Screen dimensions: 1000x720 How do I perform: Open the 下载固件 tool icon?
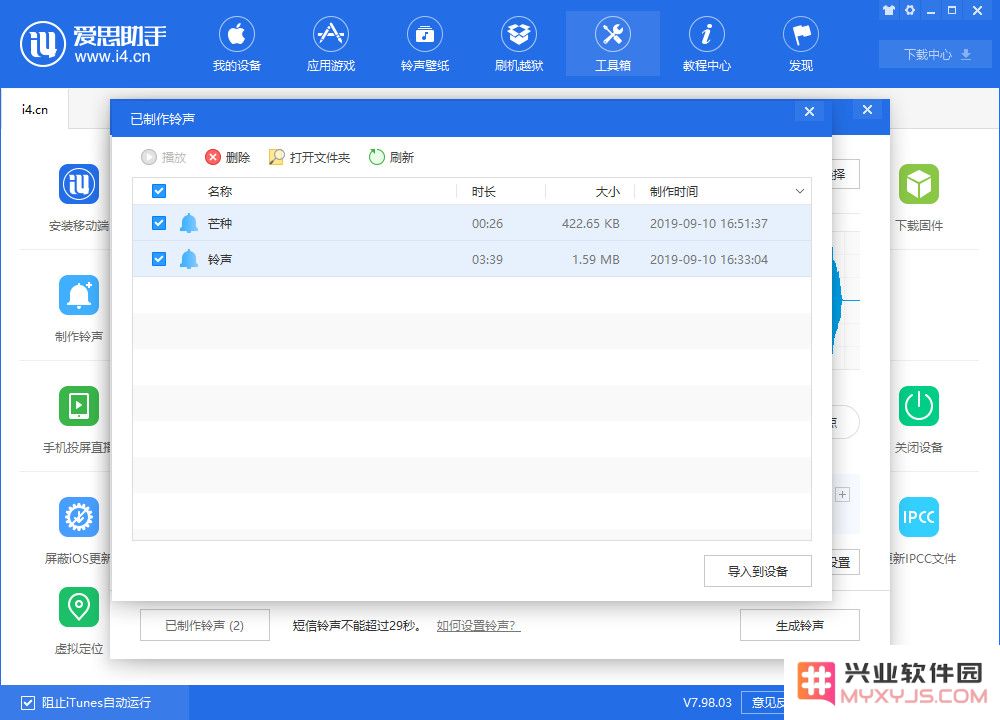pyautogui.click(x=919, y=184)
